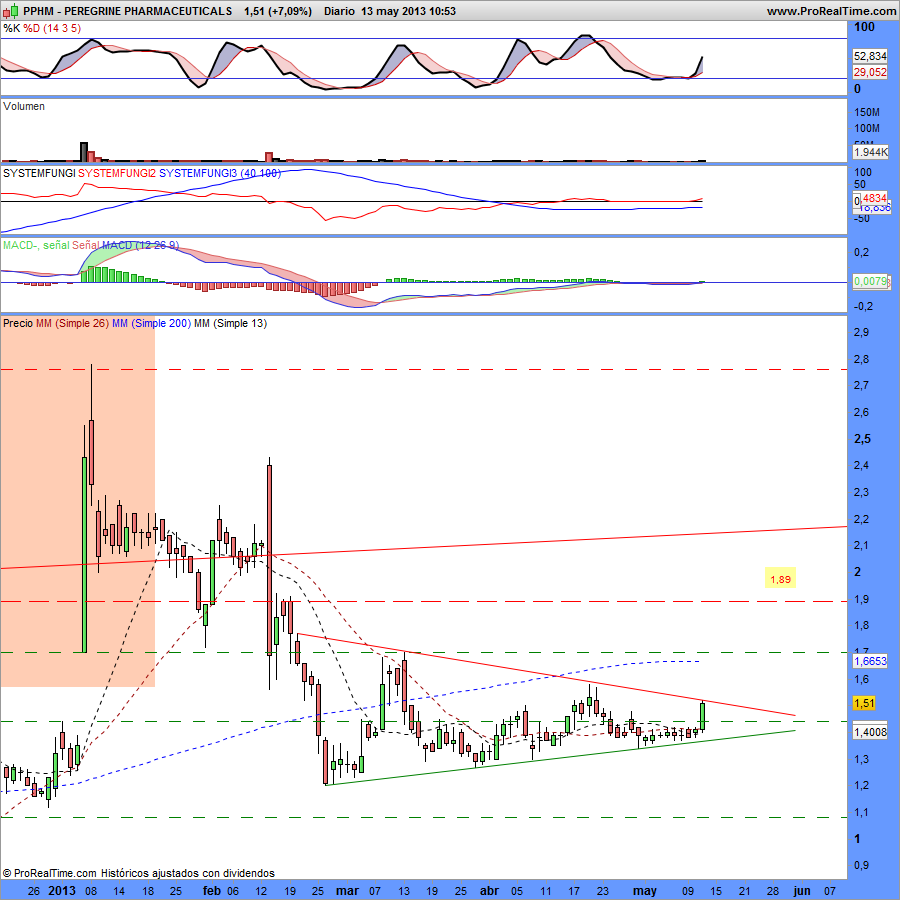
Task: Click the may month label on time axis
Action: 645,891
